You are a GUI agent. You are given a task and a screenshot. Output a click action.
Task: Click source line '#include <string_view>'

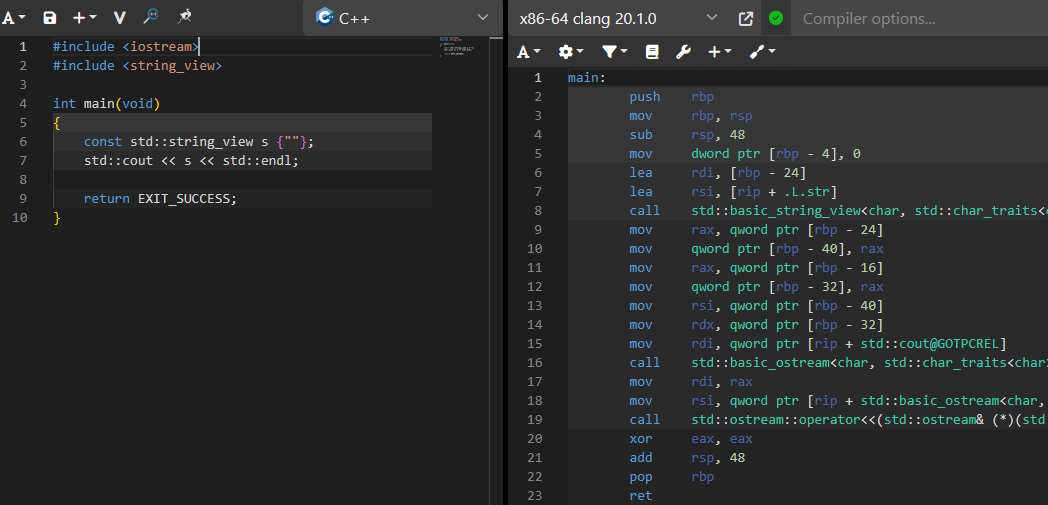coord(137,66)
